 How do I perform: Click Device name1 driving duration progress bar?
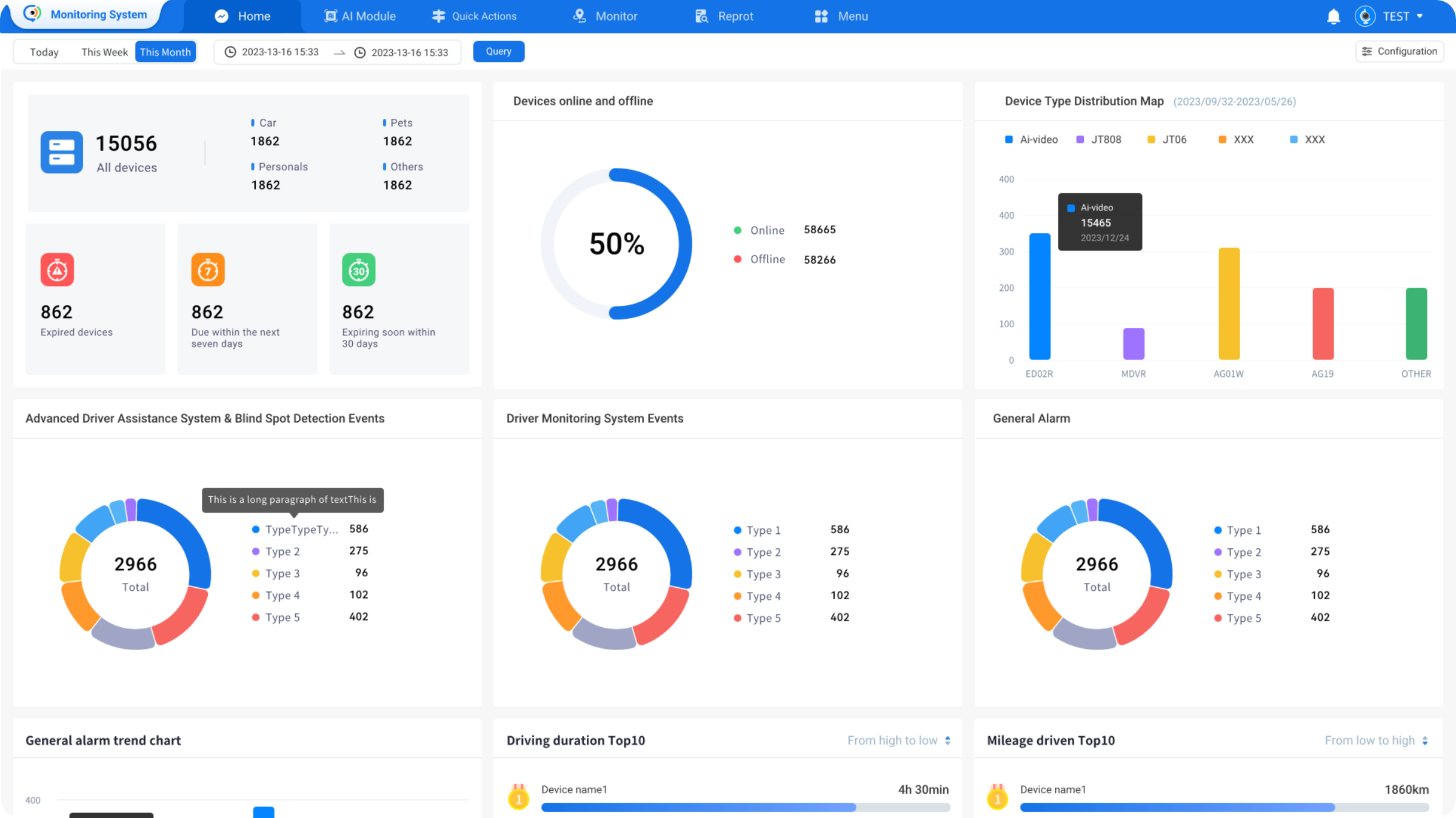tap(746, 807)
